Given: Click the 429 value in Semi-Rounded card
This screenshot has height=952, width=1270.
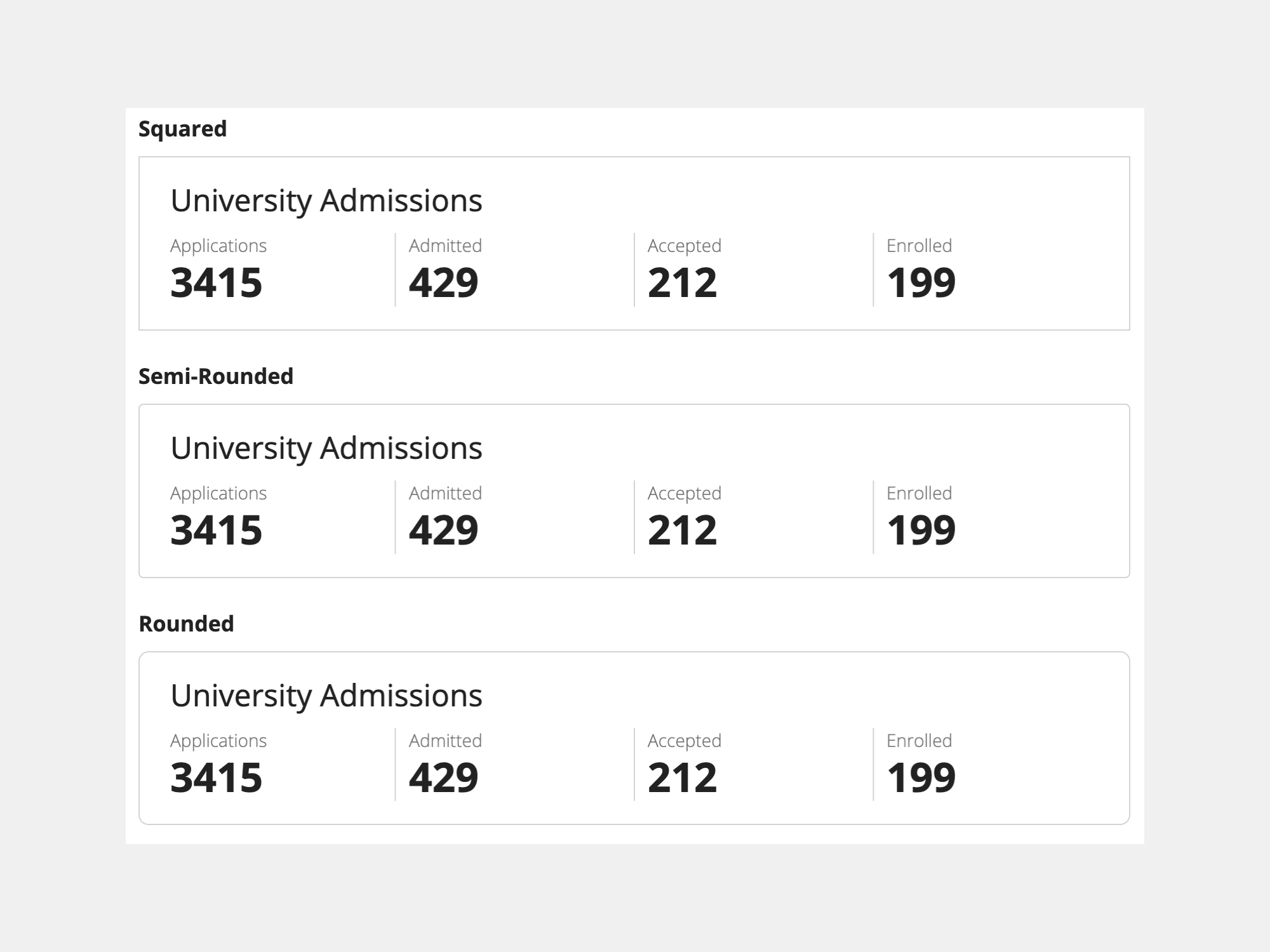Looking at the screenshot, I should [x=443, y=530].
